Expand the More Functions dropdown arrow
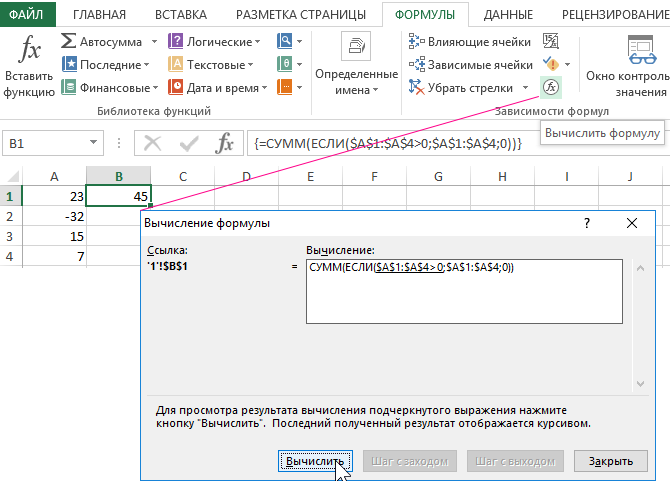This screenshot has height=481, width=670. pyautogui.click(x=300, y=88)
